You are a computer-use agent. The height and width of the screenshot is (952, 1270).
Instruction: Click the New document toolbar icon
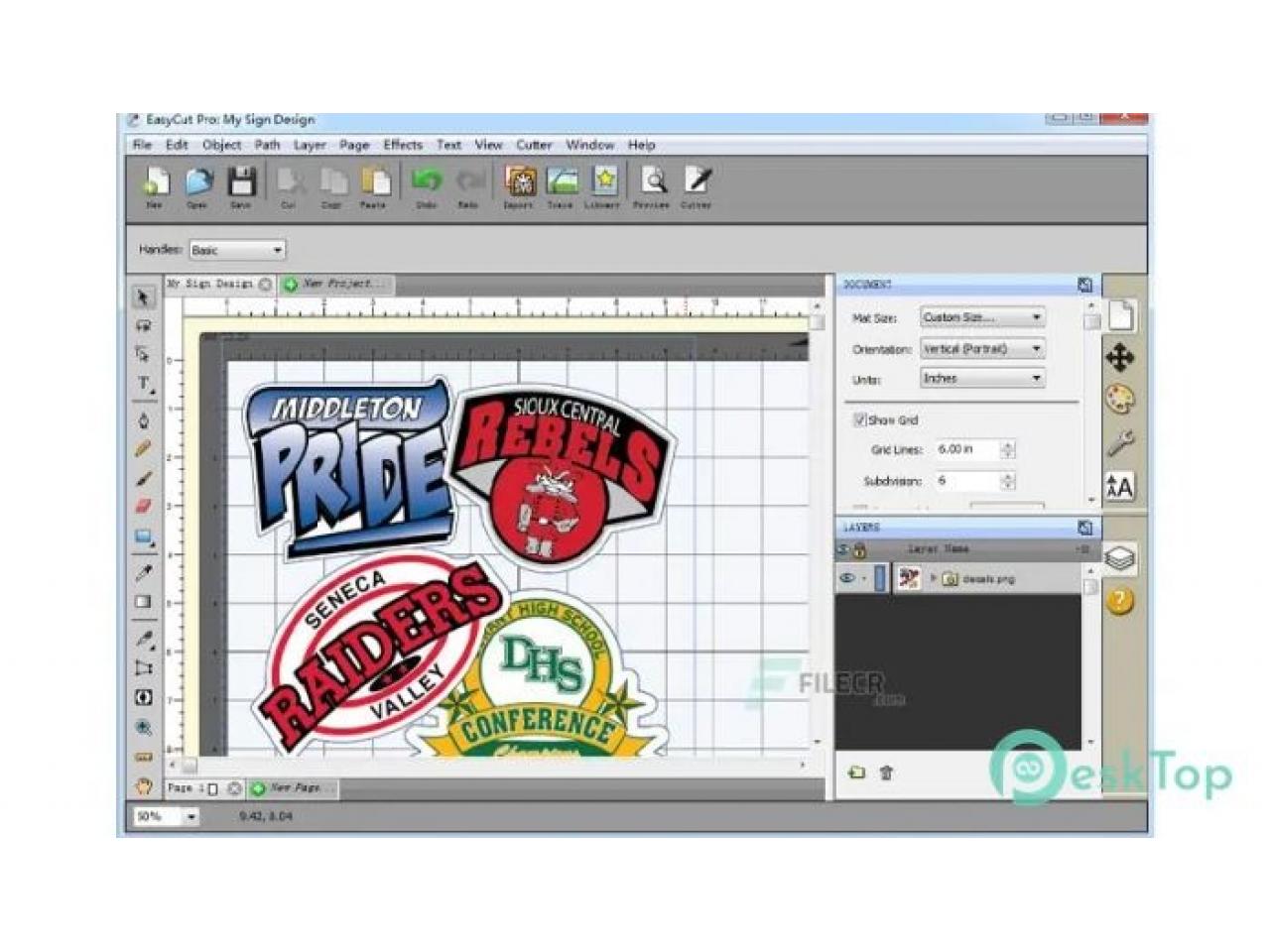(155, 180)
